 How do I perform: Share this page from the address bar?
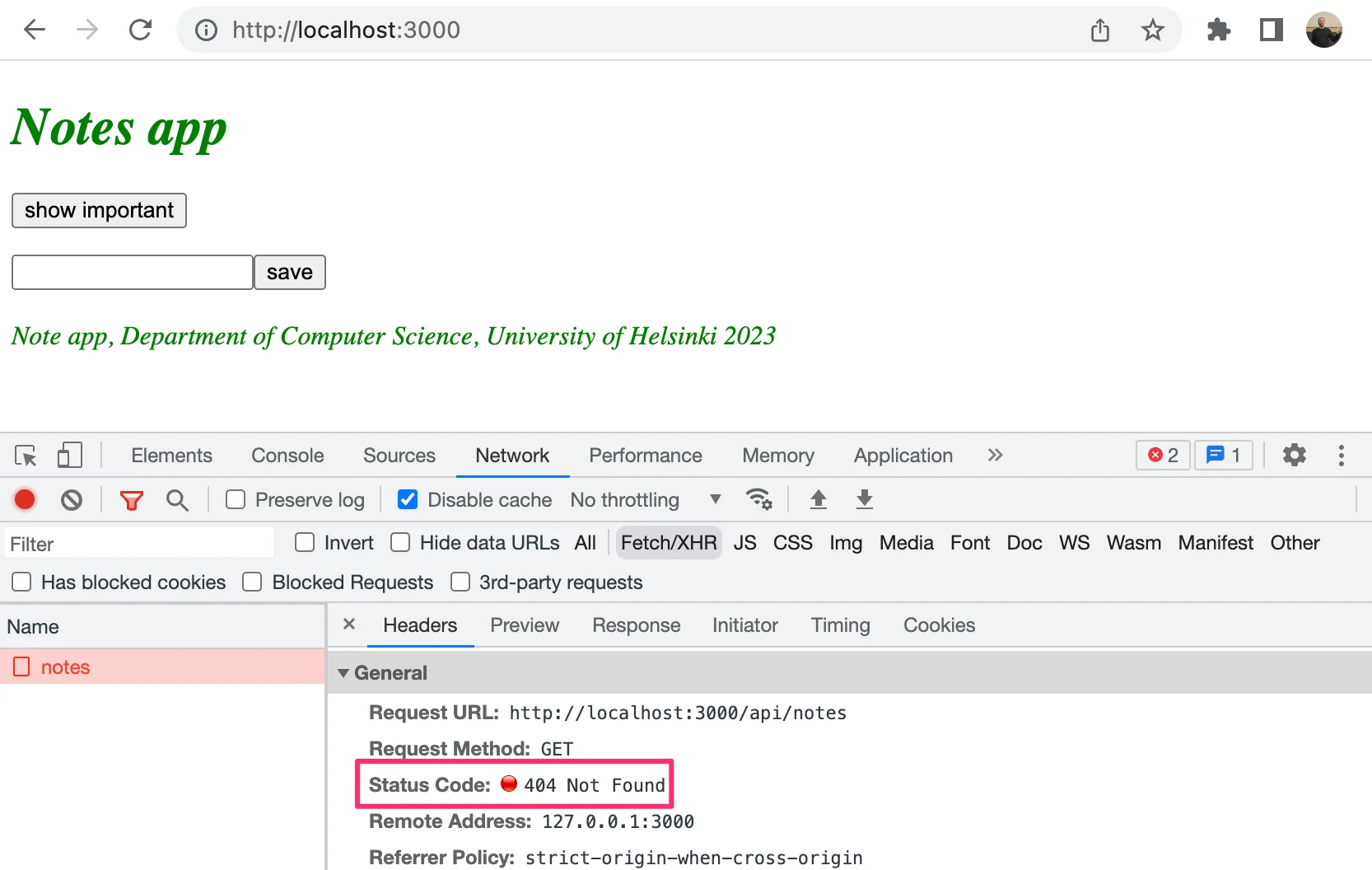click(x=1100, y=30)
